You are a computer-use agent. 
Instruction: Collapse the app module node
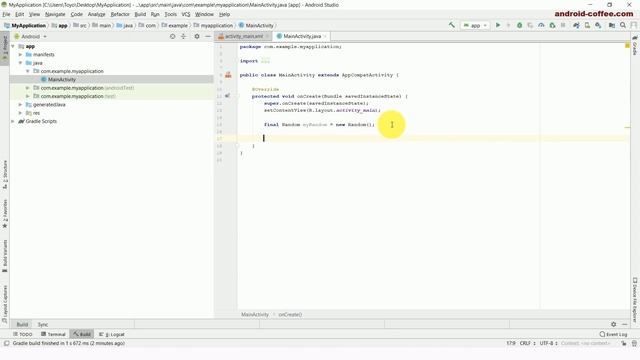[13, 46]
